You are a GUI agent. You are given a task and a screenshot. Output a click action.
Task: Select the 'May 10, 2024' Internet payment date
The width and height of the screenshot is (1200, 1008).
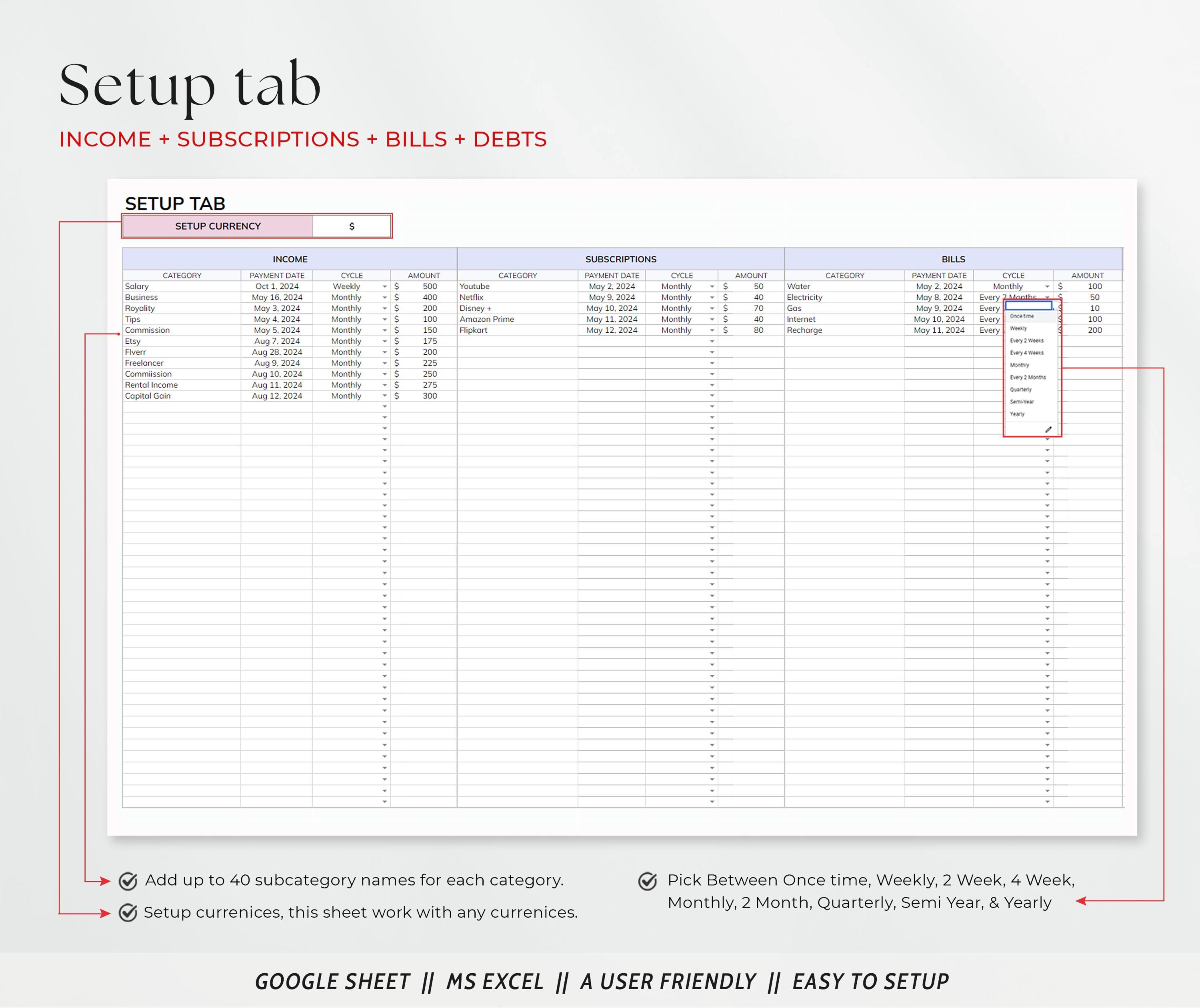click(939, 320)
